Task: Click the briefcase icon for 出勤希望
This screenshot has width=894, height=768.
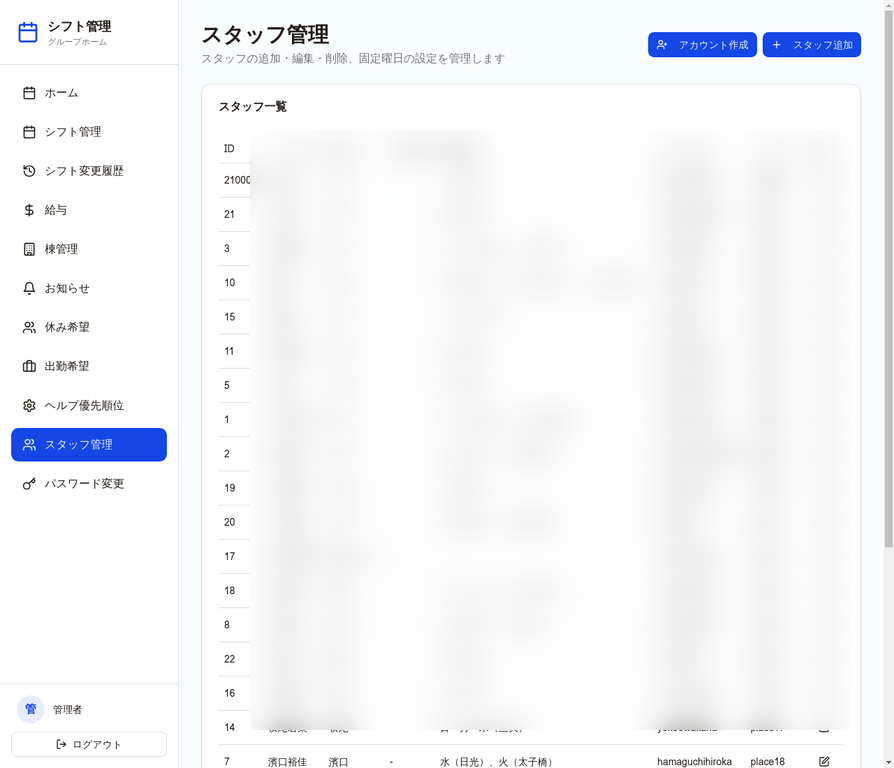Action: (29, 366)
